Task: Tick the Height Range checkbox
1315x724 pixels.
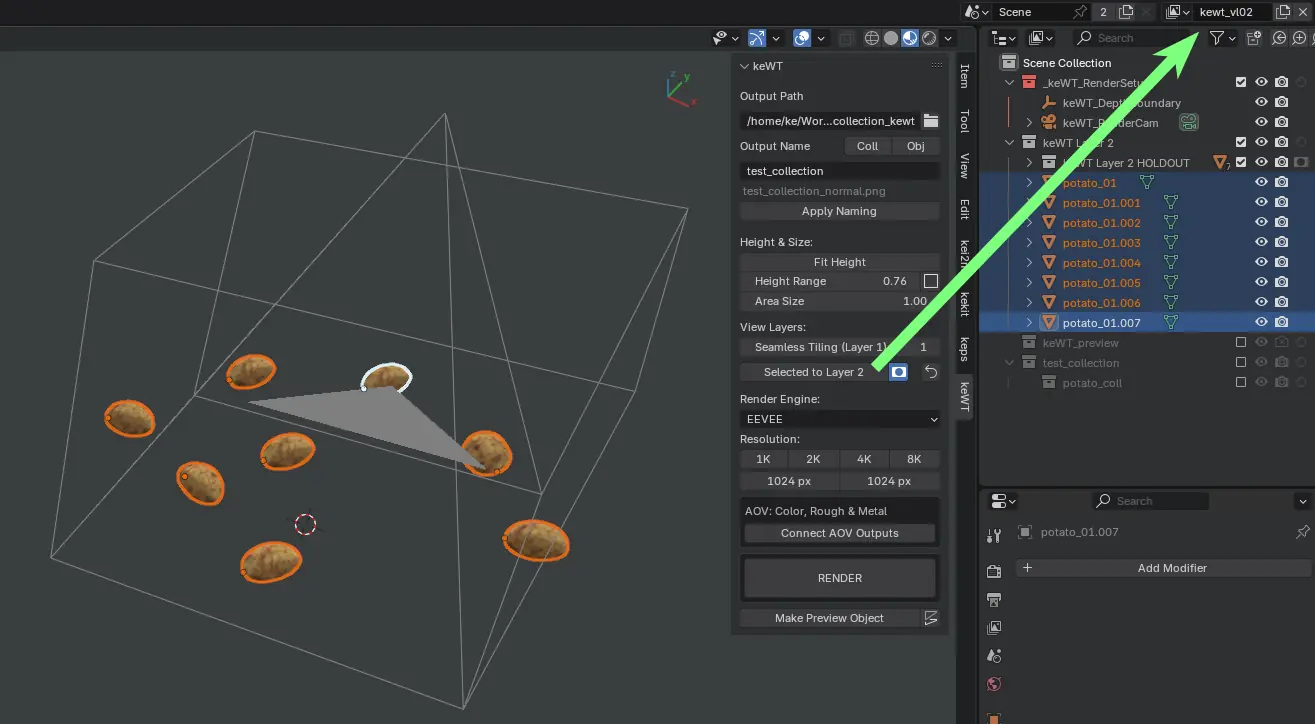Action: (930, 281)
